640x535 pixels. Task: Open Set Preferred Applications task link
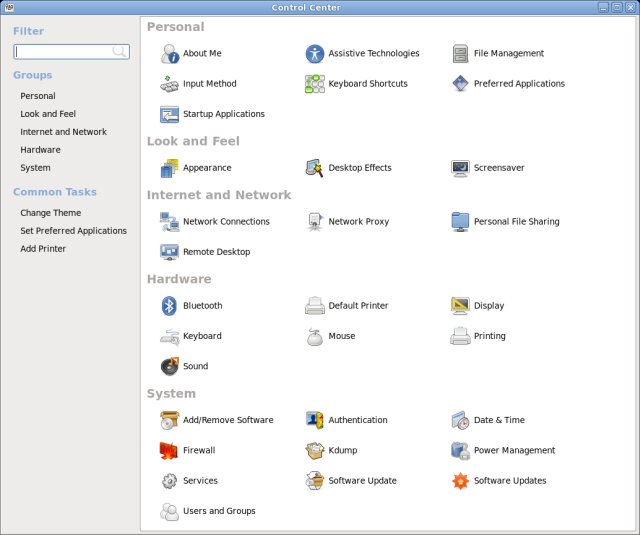73,231
